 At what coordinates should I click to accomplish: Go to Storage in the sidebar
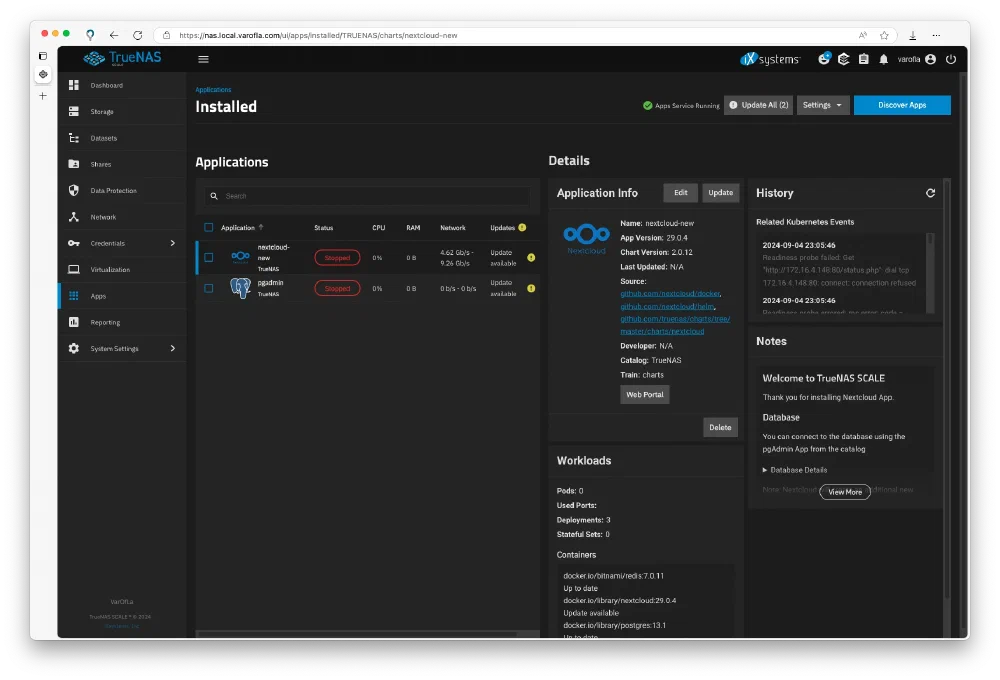102,112
